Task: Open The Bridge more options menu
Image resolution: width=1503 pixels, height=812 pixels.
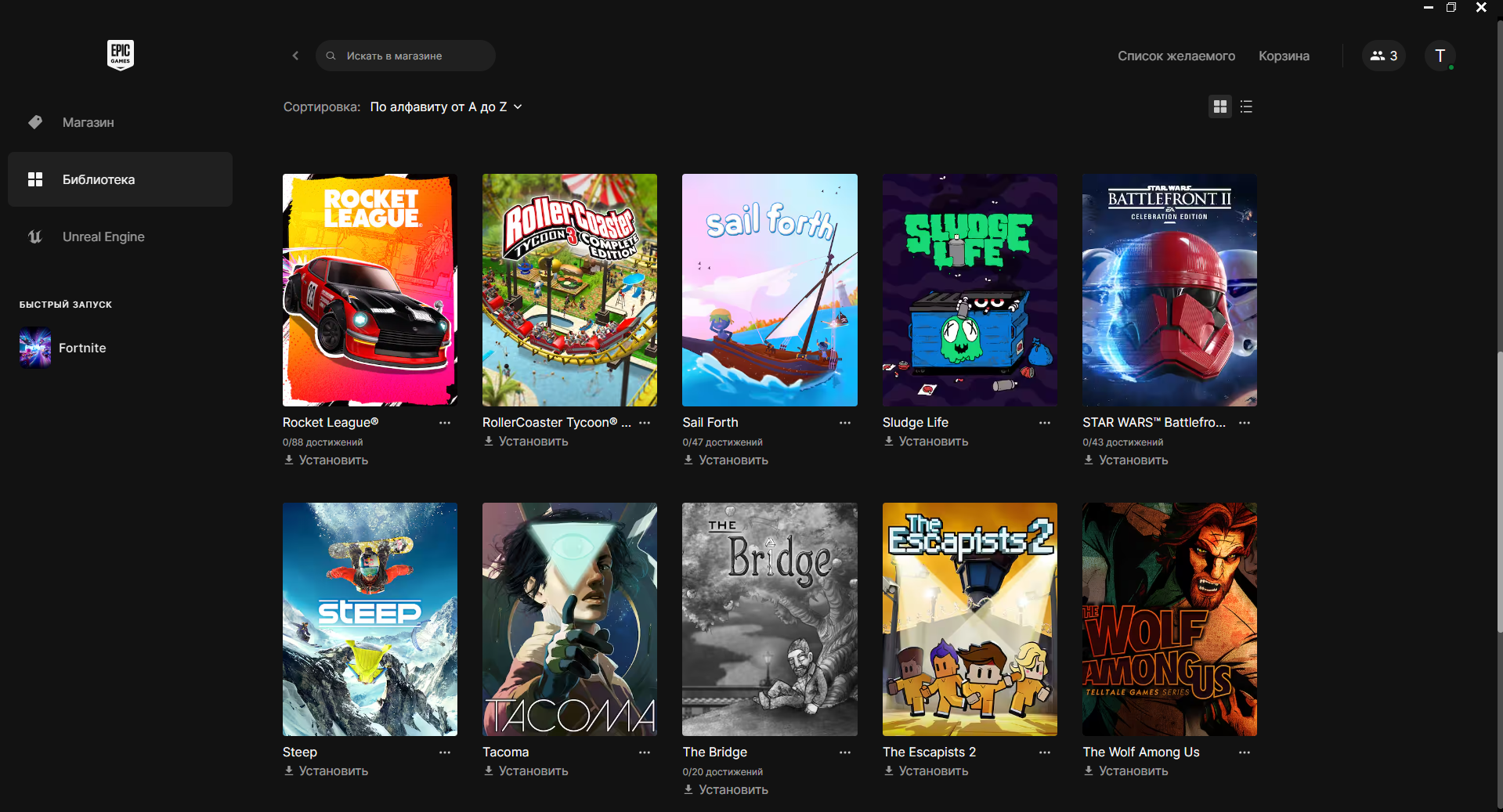Action: pos(845,752)
